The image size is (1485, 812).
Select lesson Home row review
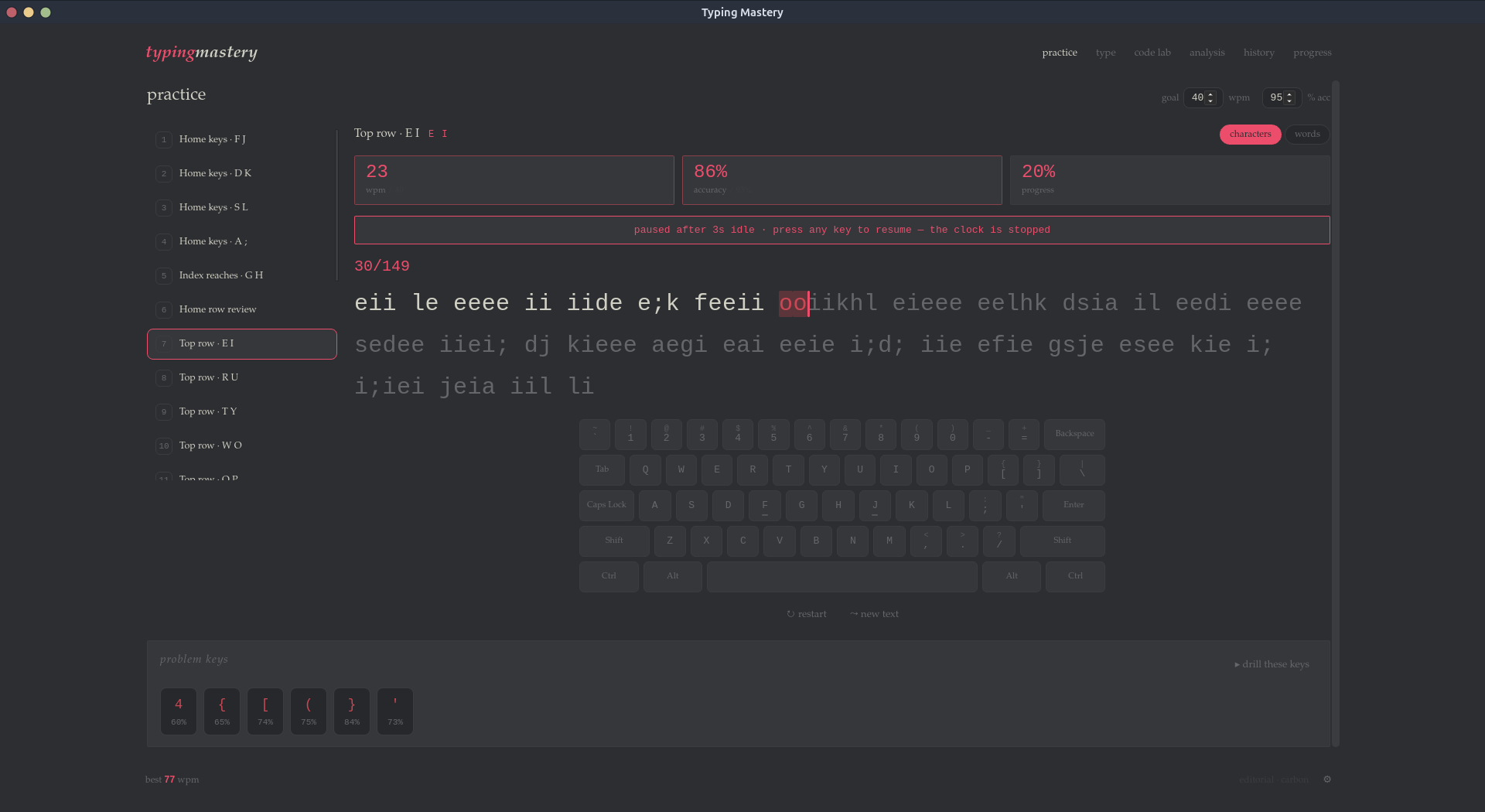click(241, 309)
